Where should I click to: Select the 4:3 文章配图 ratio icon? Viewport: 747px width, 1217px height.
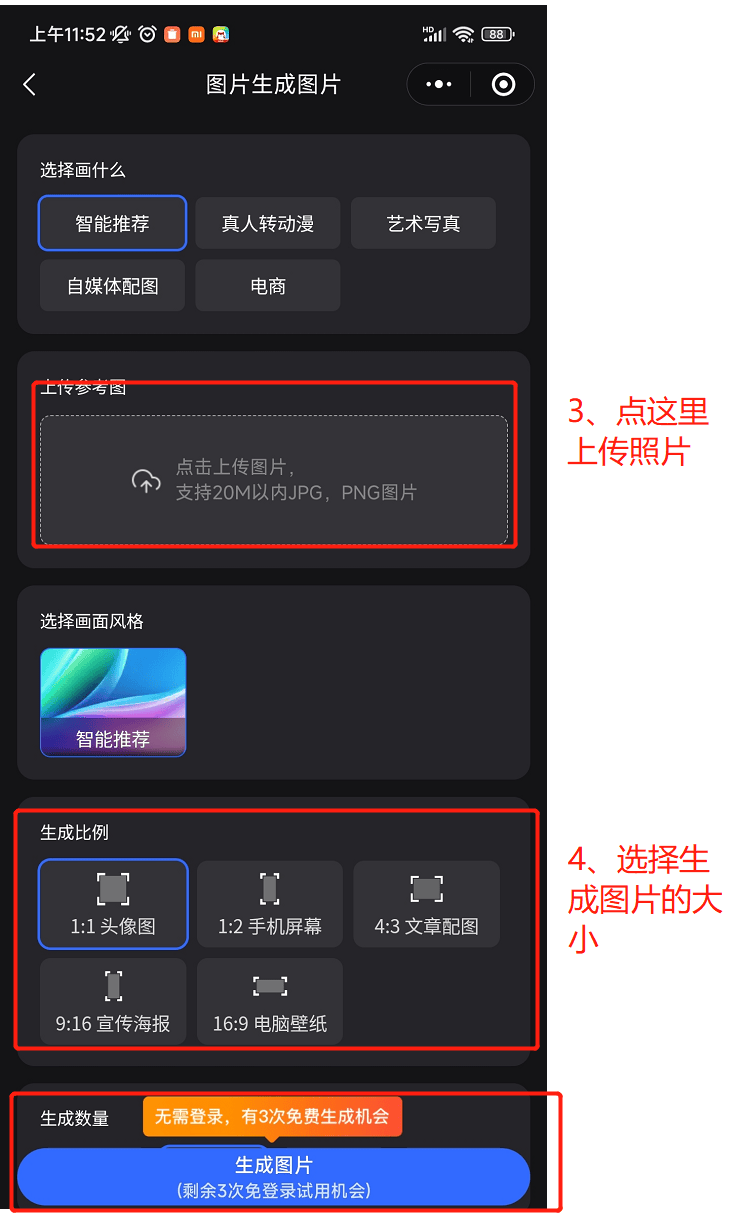click(427, 888)
